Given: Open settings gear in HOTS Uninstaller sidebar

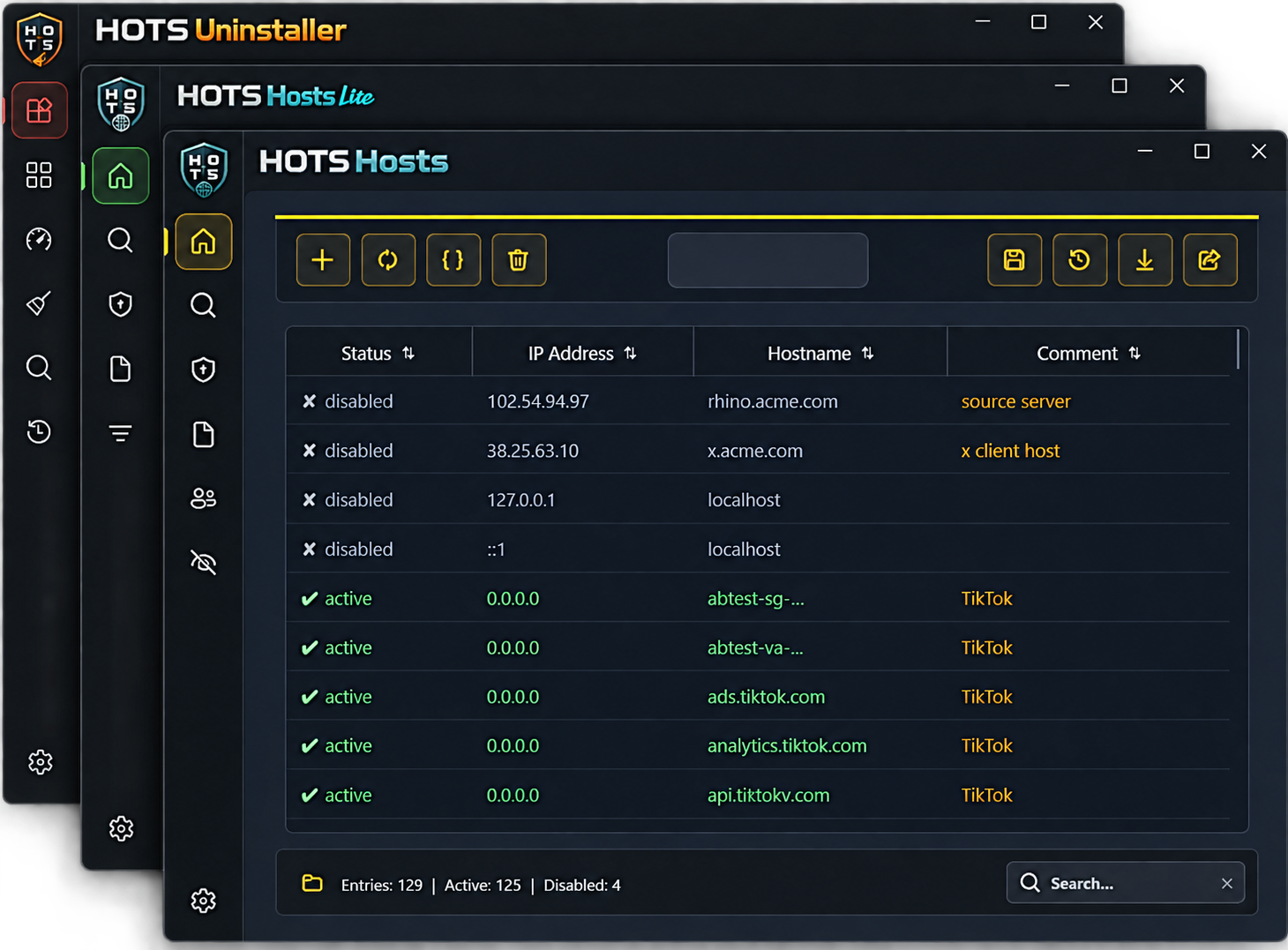Looking at the screenshot, I should click(x=40, y=761).
